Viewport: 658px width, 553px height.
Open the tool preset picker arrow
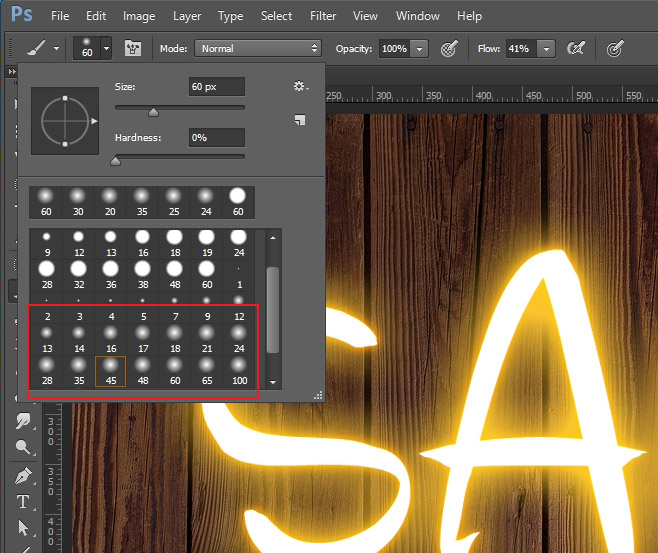click(x=56, y=49)
